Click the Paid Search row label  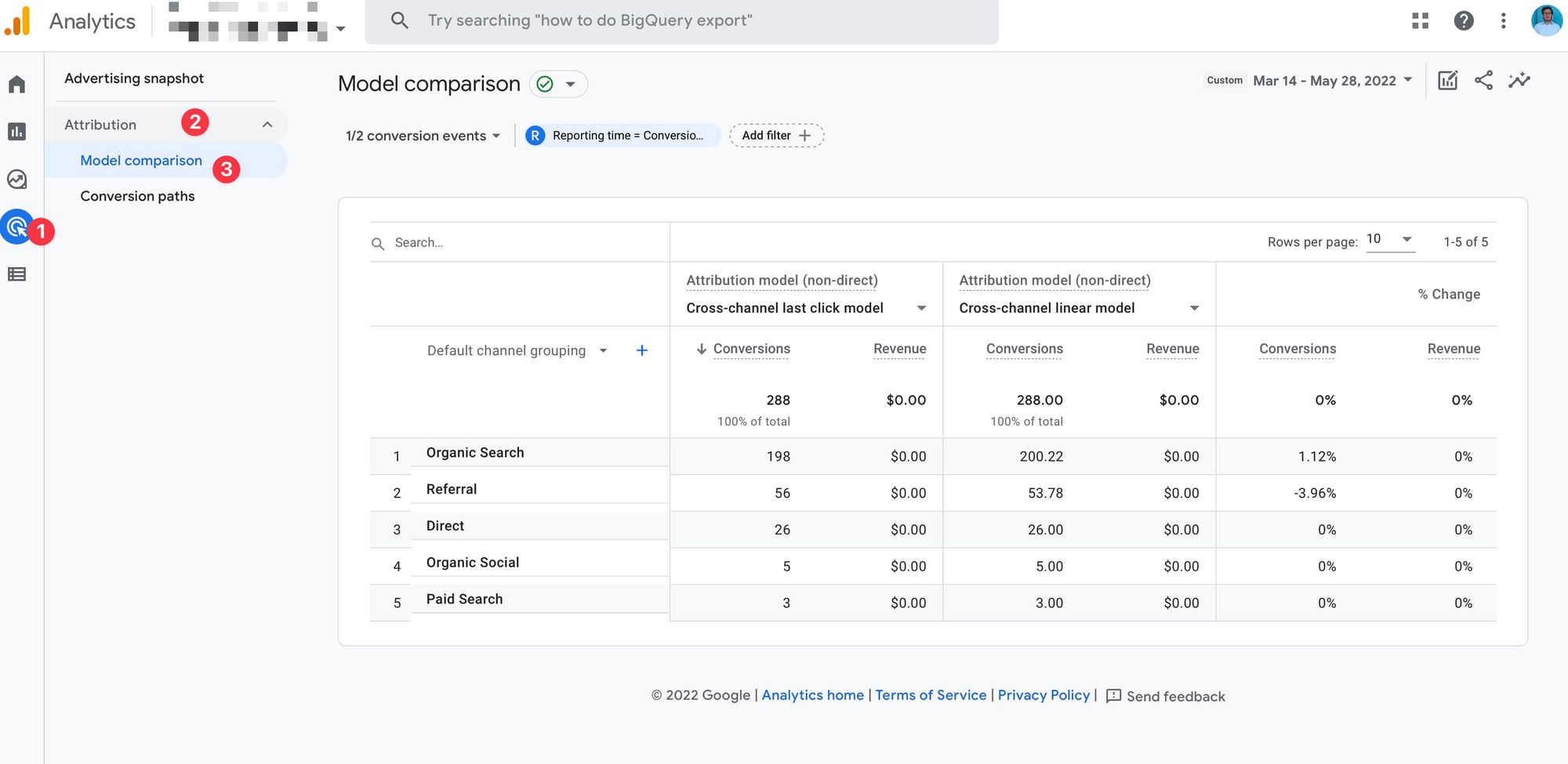[464, 599]
